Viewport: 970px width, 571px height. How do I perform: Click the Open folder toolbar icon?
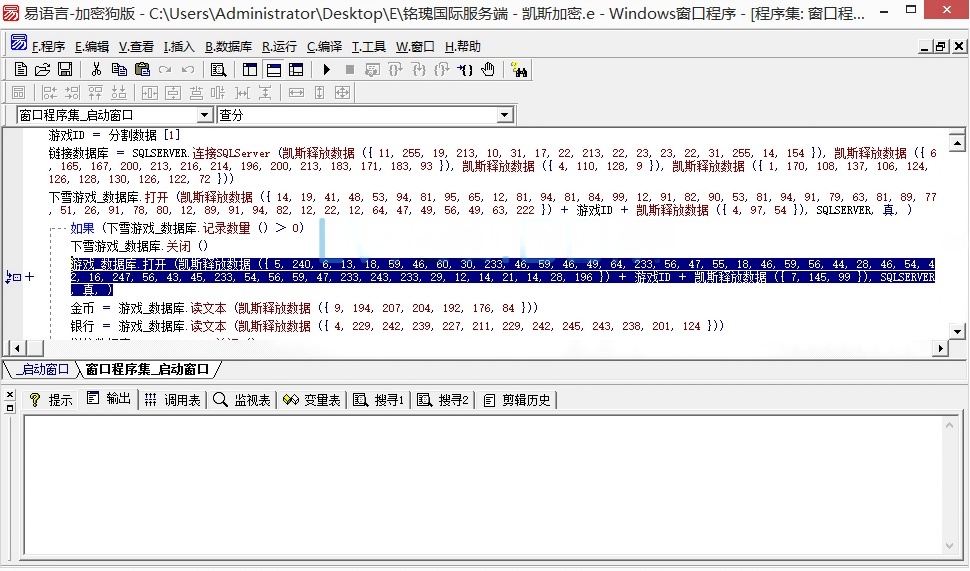click(43, 70)
